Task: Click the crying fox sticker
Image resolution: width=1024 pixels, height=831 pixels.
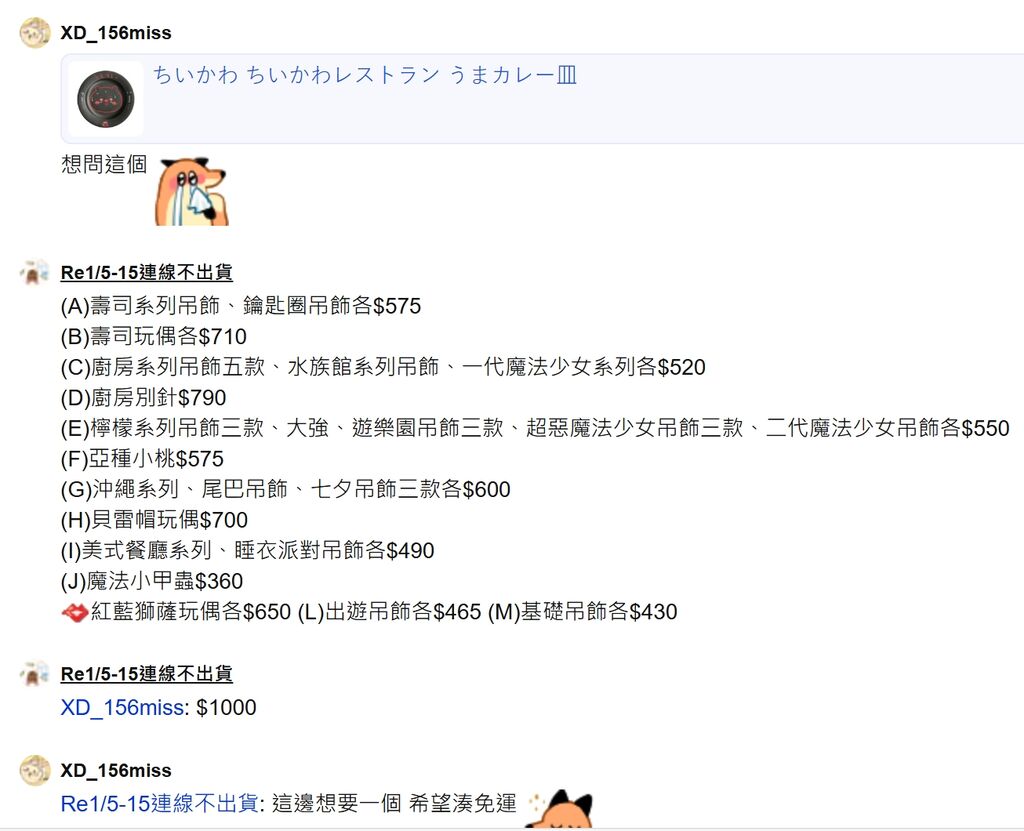Action: click(x=191, y=191)
